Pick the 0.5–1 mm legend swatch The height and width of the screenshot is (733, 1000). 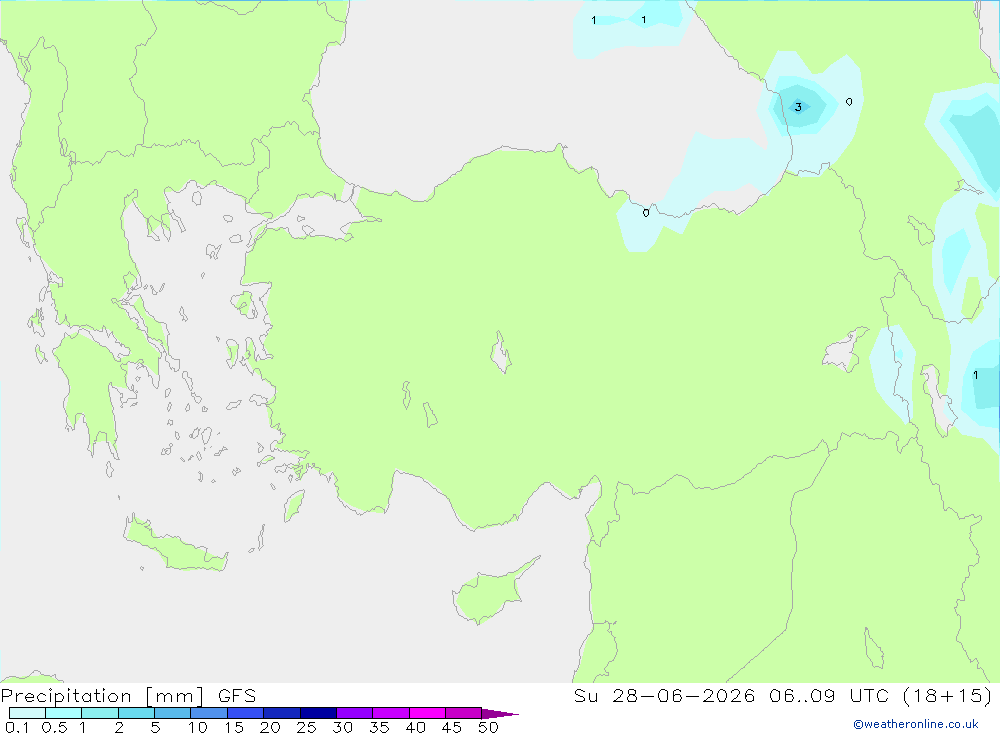tap(64, 713)
